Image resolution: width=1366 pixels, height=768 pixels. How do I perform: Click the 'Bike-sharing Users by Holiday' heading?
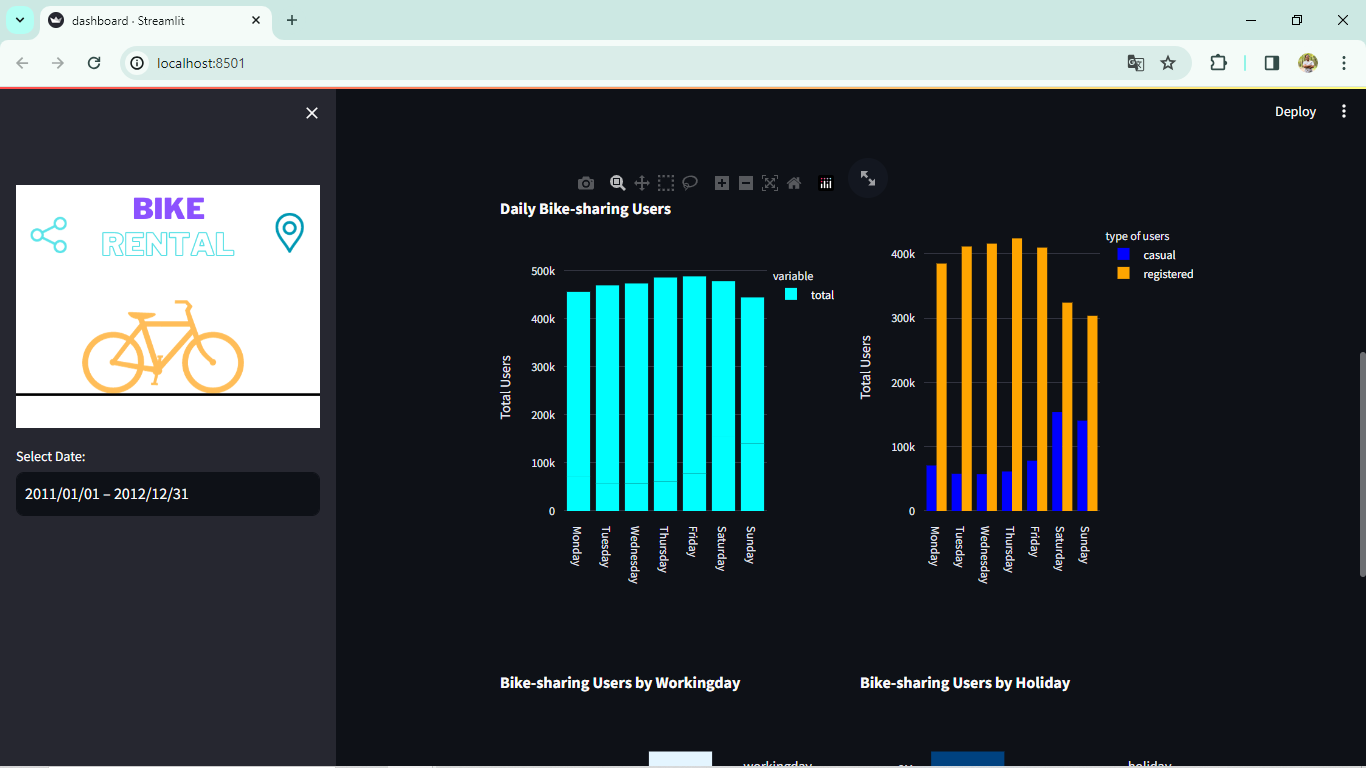point(965,683)
